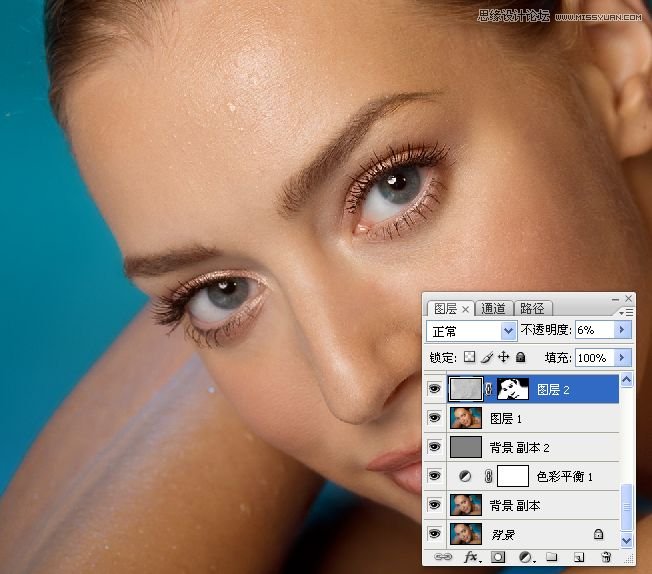The height and width of the screenshot is (574, 652).
Task: Add a layer mask with the mask icon
Action: (x=498, y=557)
